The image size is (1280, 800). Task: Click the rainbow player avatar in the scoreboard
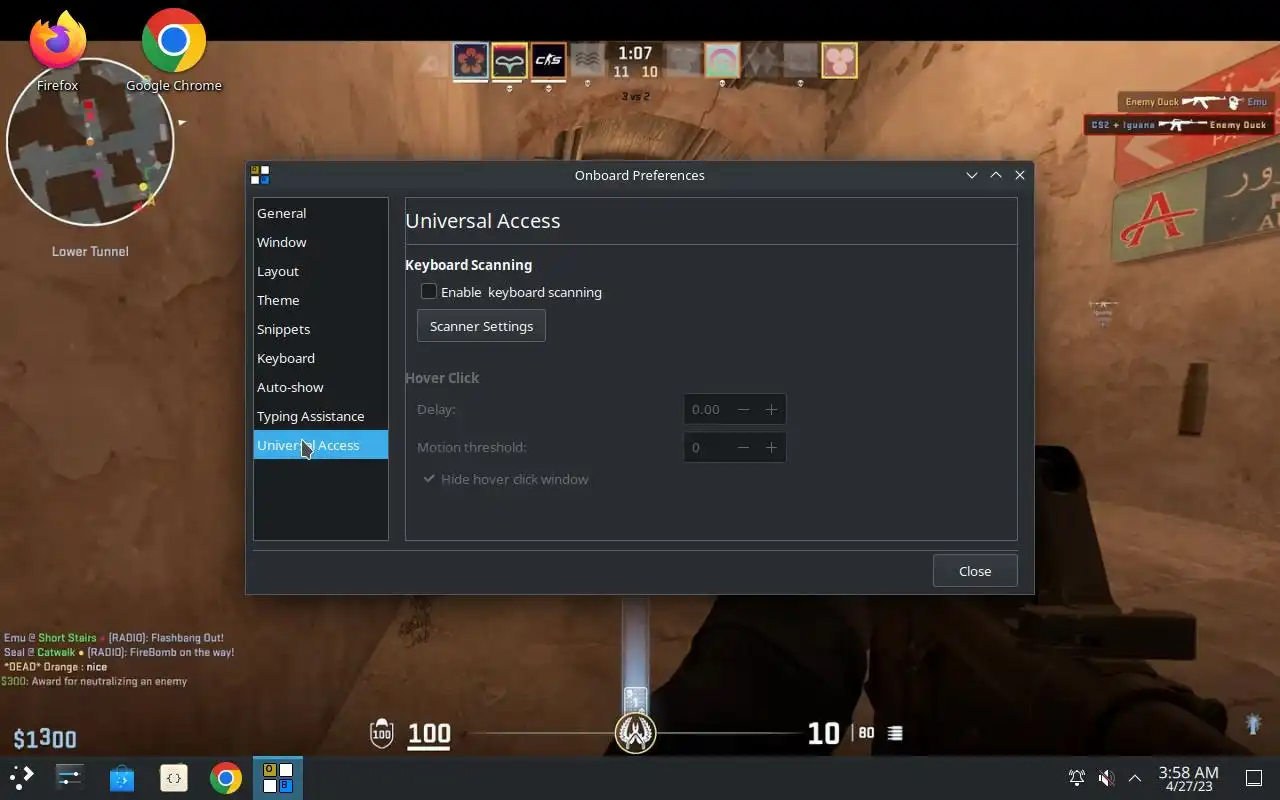pyautogui.click(x=722, y=61)
